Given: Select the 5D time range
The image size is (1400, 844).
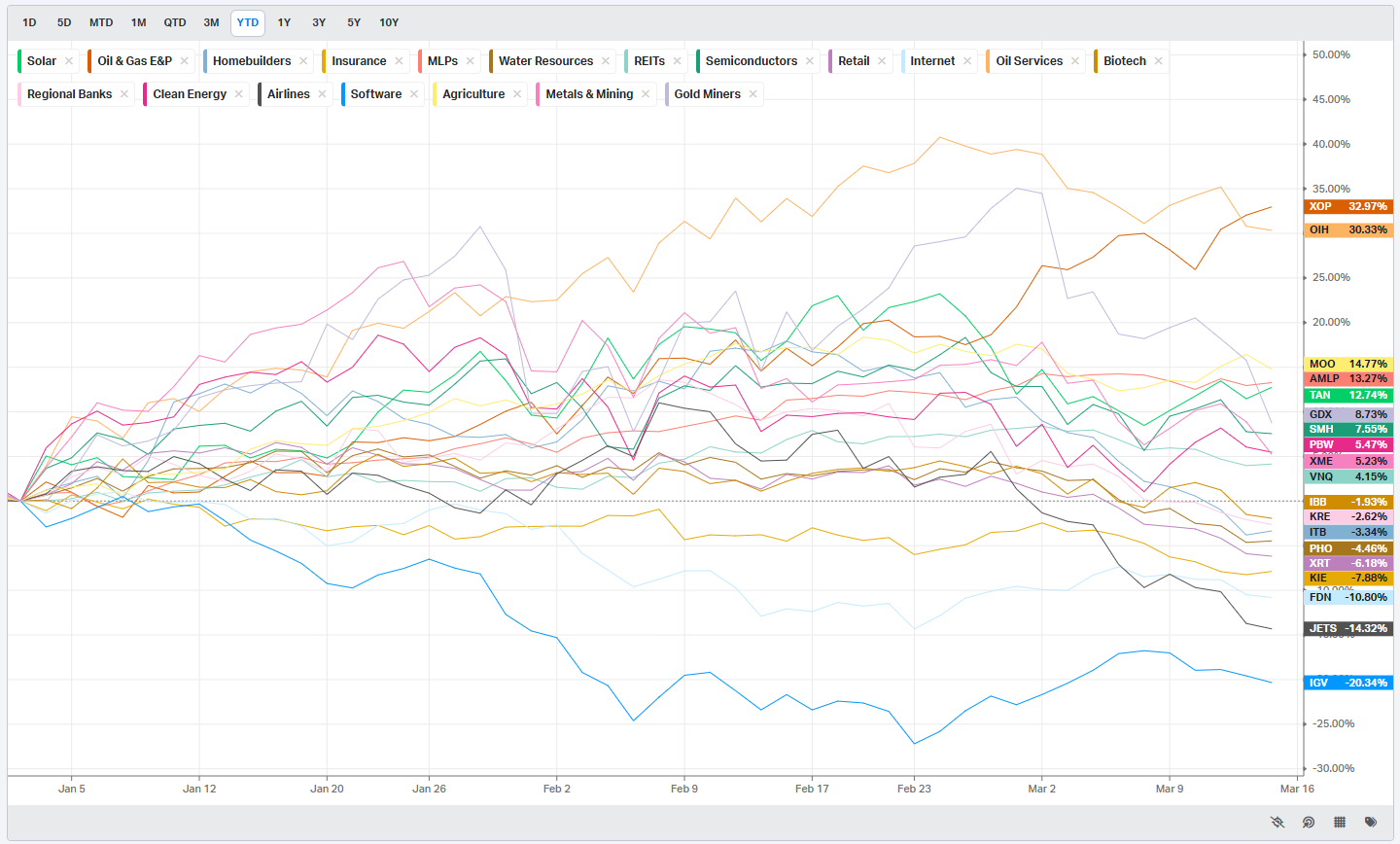Looking at the screenshot, I should pos(64,22).
